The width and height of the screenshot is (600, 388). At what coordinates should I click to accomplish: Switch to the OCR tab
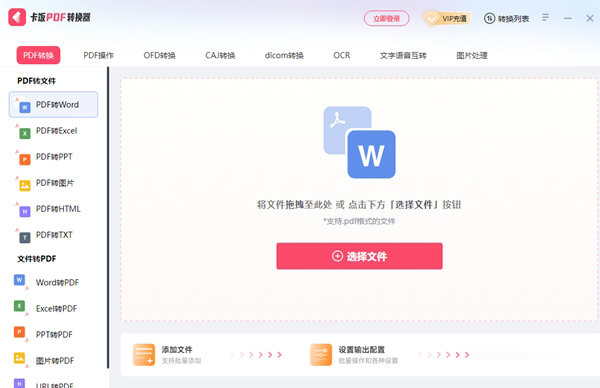click(x=342, y=55)
